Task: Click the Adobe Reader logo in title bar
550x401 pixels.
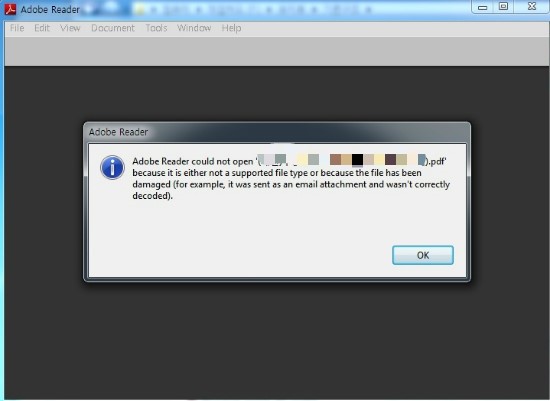Action: click(x=11, y=9)
